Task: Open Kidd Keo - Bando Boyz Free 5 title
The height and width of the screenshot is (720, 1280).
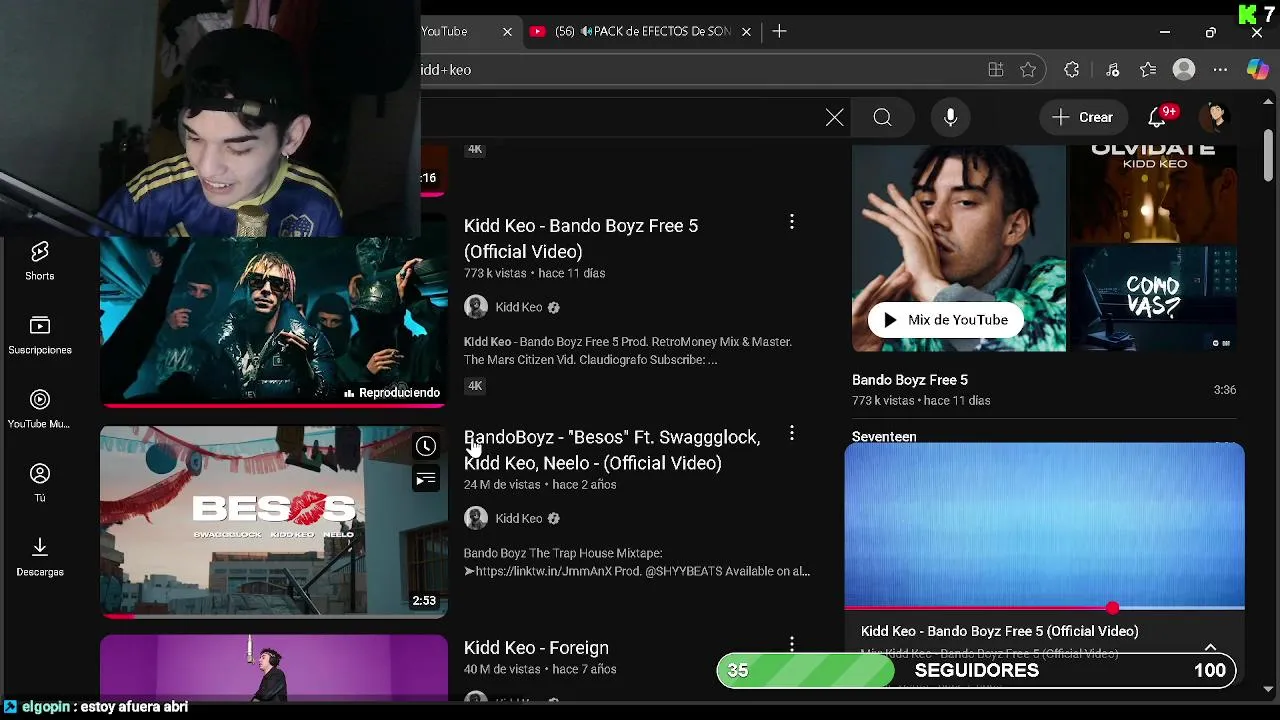Action: (581, 238)
